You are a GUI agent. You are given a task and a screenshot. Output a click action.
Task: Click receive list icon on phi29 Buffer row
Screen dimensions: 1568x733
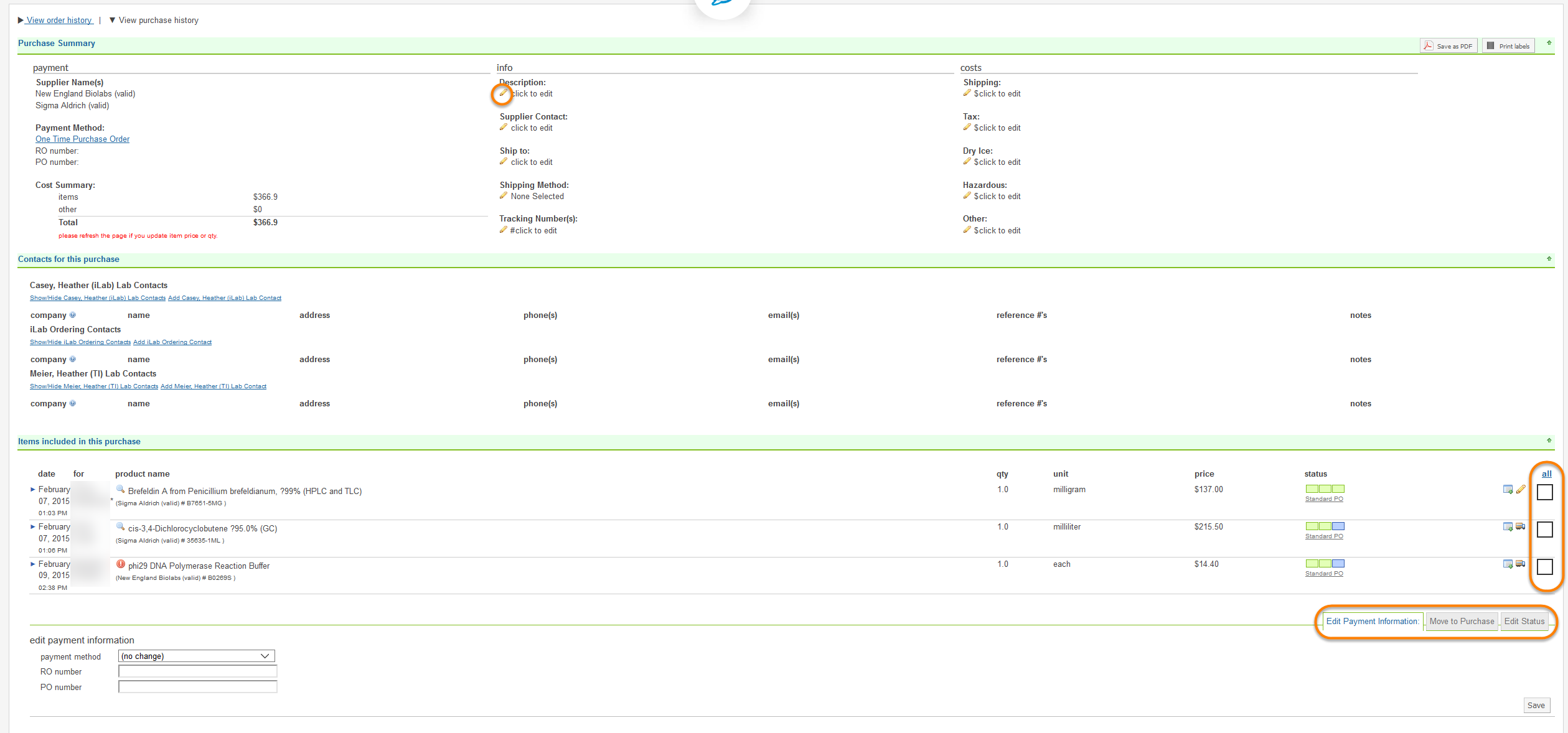[x=1508, y=564]
